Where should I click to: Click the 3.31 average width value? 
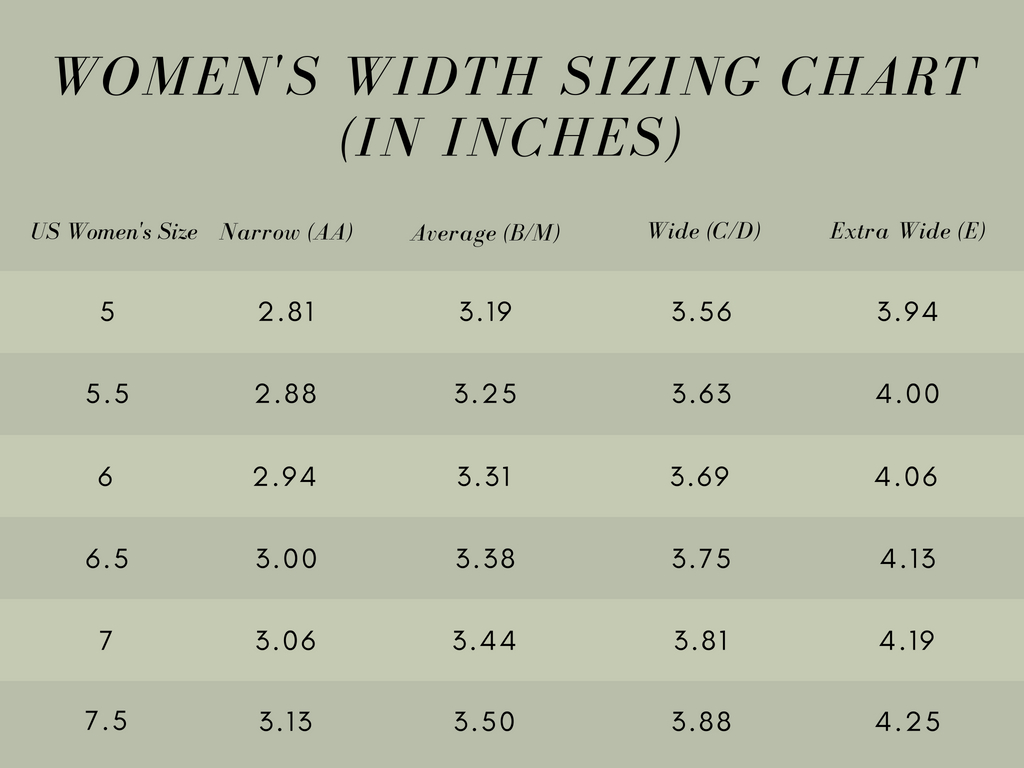pyautogui.click(x=484, y=477)
